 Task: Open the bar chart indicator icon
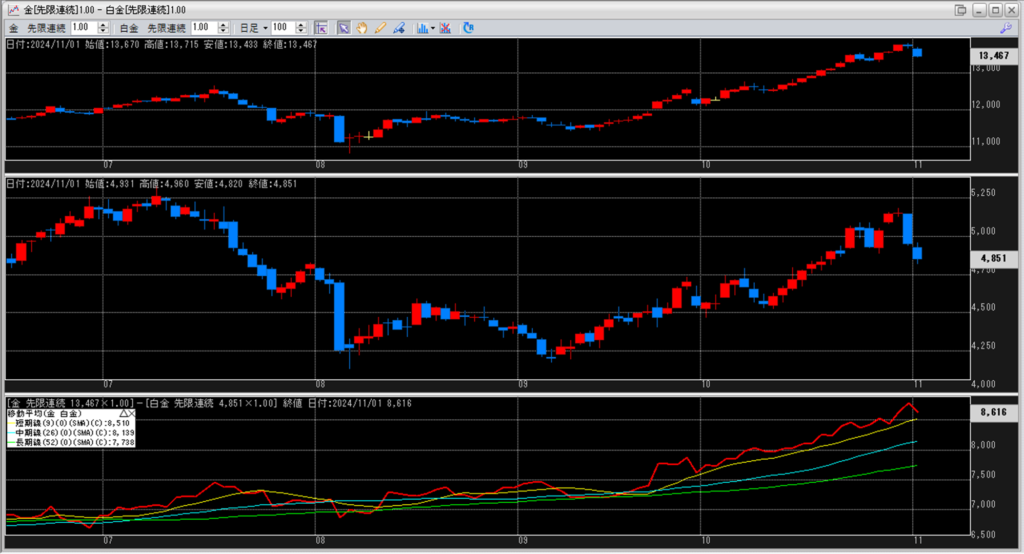pos(421,28)
